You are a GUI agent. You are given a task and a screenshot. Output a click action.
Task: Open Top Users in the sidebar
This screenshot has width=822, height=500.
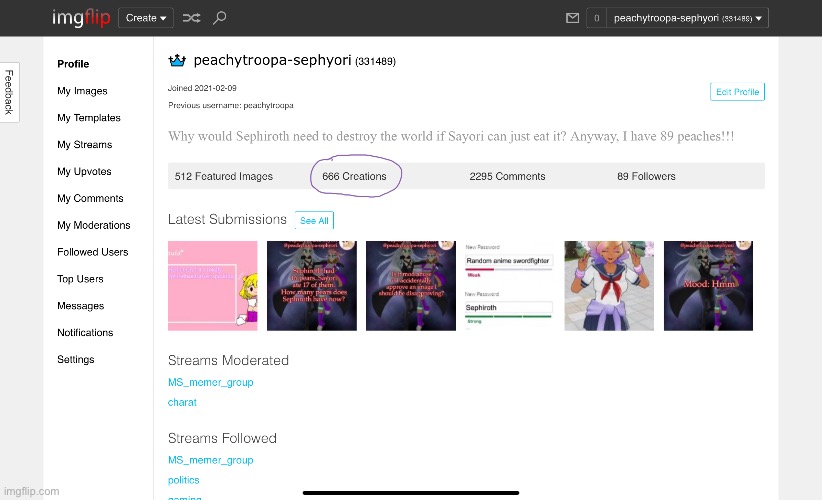(x=80, y=279)
